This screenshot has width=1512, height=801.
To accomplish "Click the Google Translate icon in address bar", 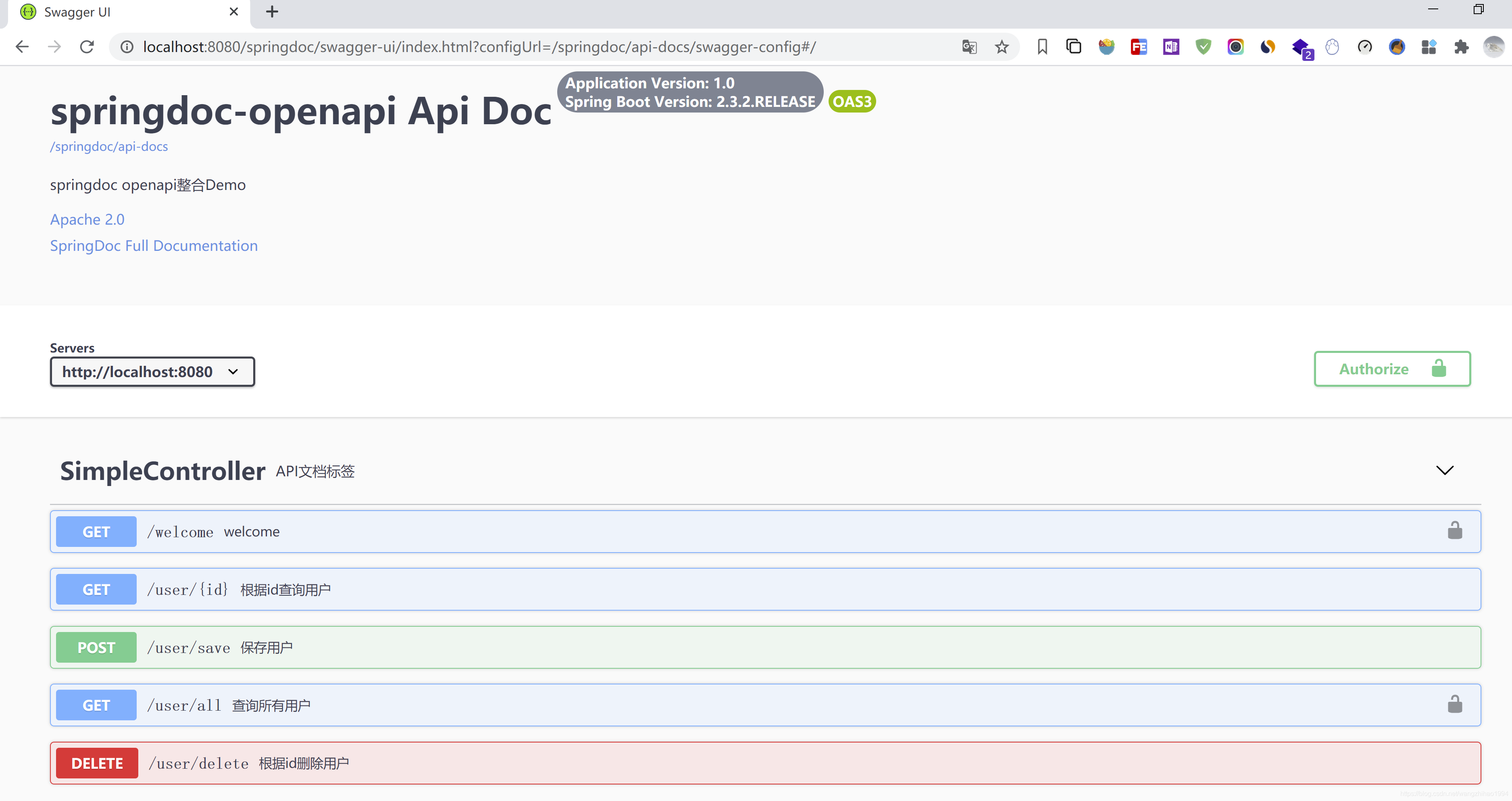I will (969, 46).
